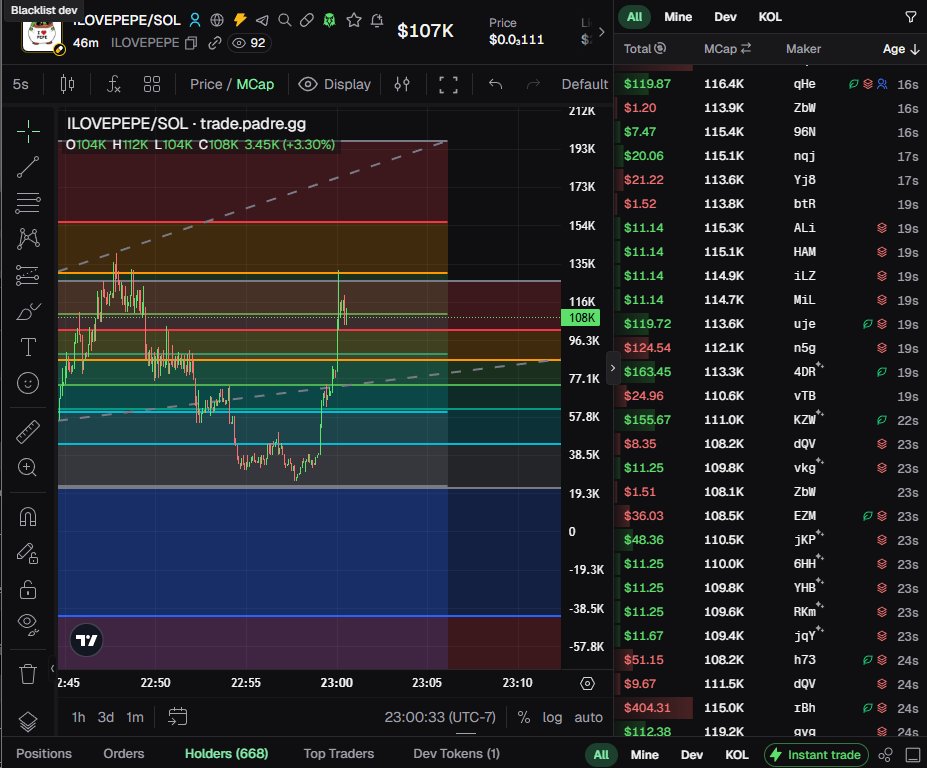
Task: Toggle magnet mode for drawings
Action: pos(28,517)
